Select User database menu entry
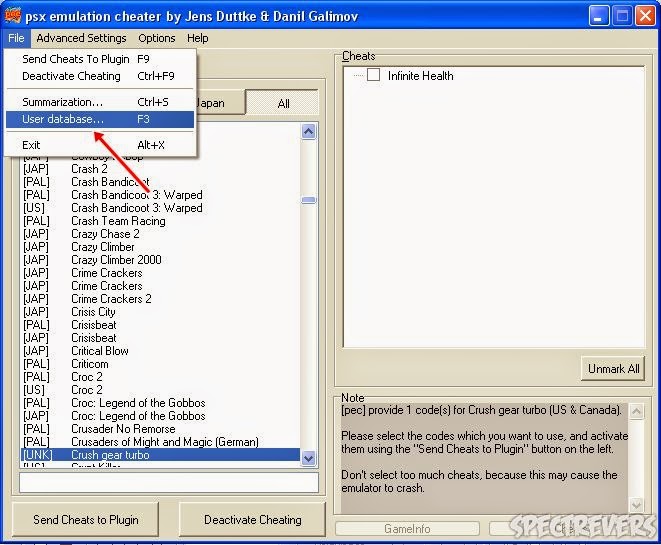The image size is (661, 545). coord(99,119)
